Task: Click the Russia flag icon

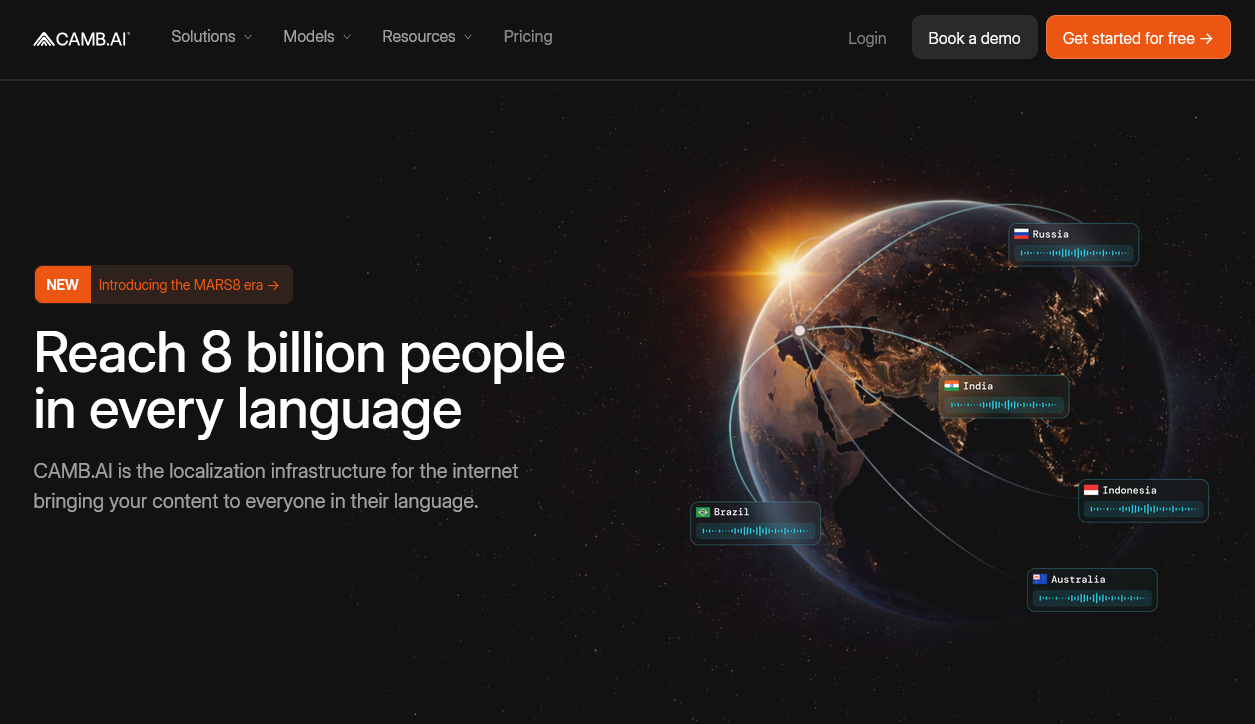Action: point(1021,234)
